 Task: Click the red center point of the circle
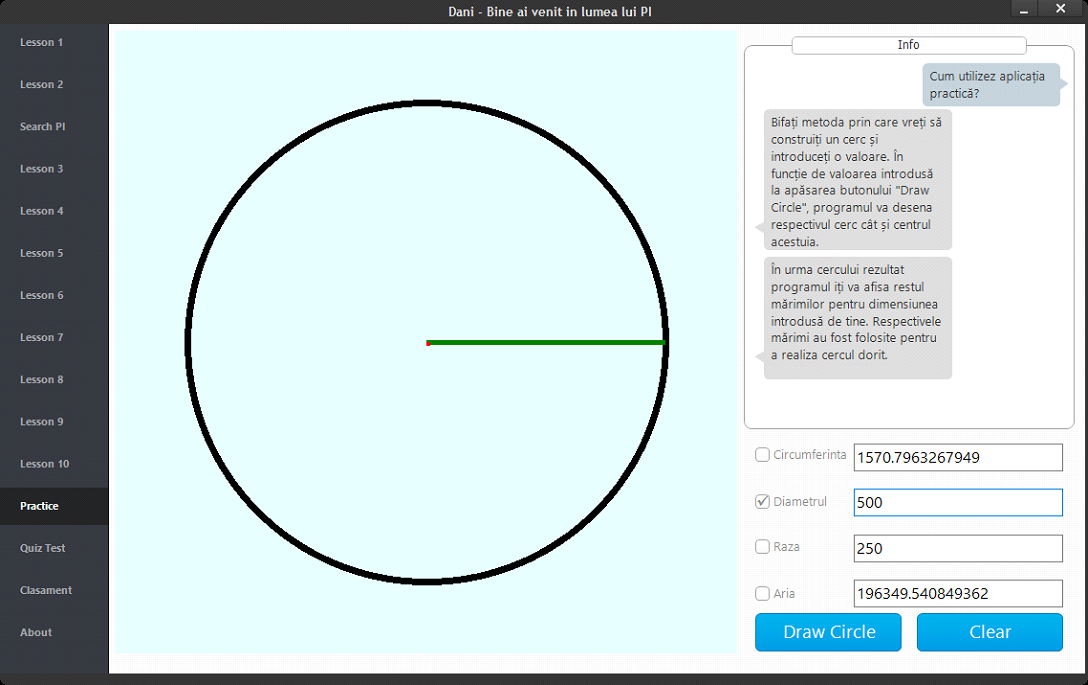point(428,344)
